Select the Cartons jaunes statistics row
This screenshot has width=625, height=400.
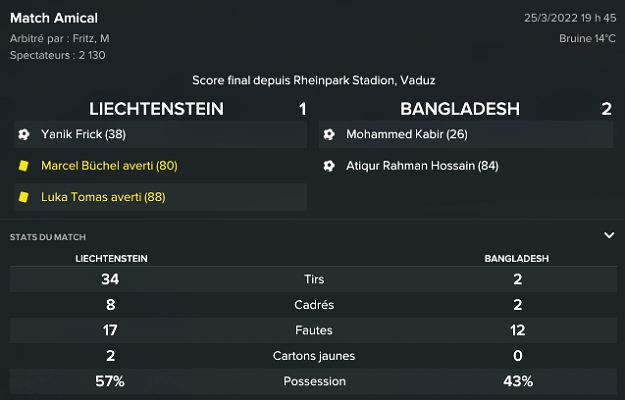(x=312, y=355)
